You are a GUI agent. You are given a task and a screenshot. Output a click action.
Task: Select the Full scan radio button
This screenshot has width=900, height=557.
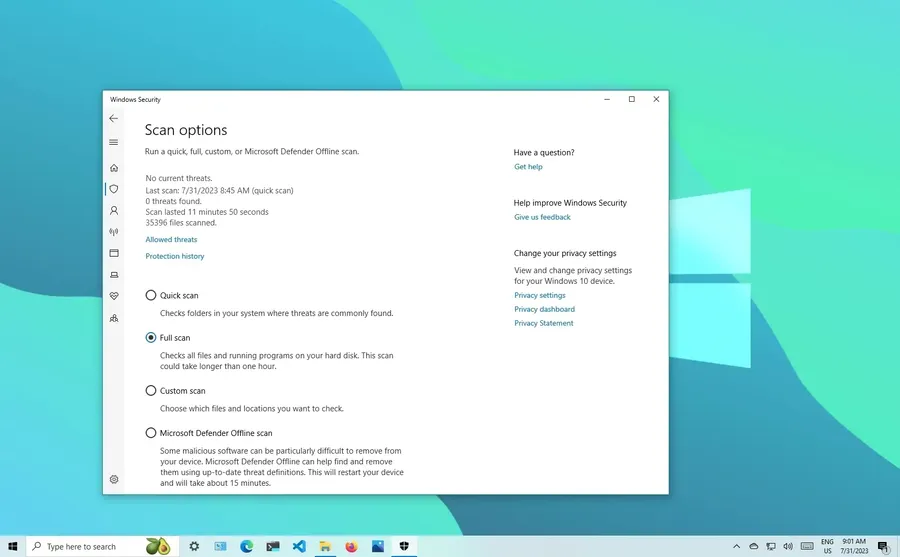(x=150, y=338)
